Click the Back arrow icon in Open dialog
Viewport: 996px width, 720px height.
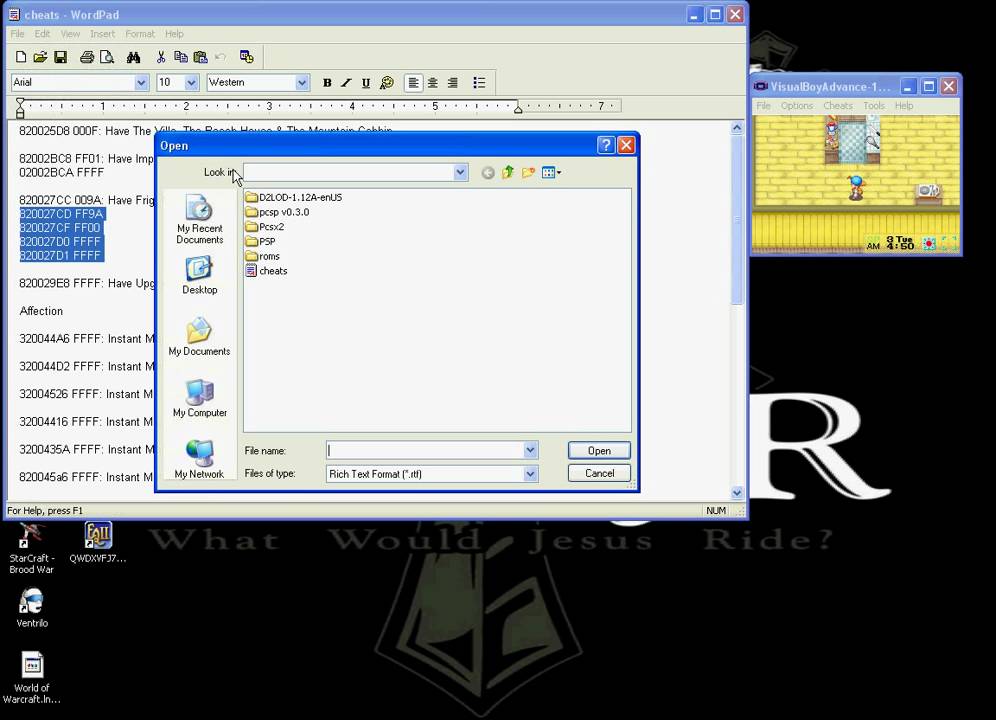487,173
